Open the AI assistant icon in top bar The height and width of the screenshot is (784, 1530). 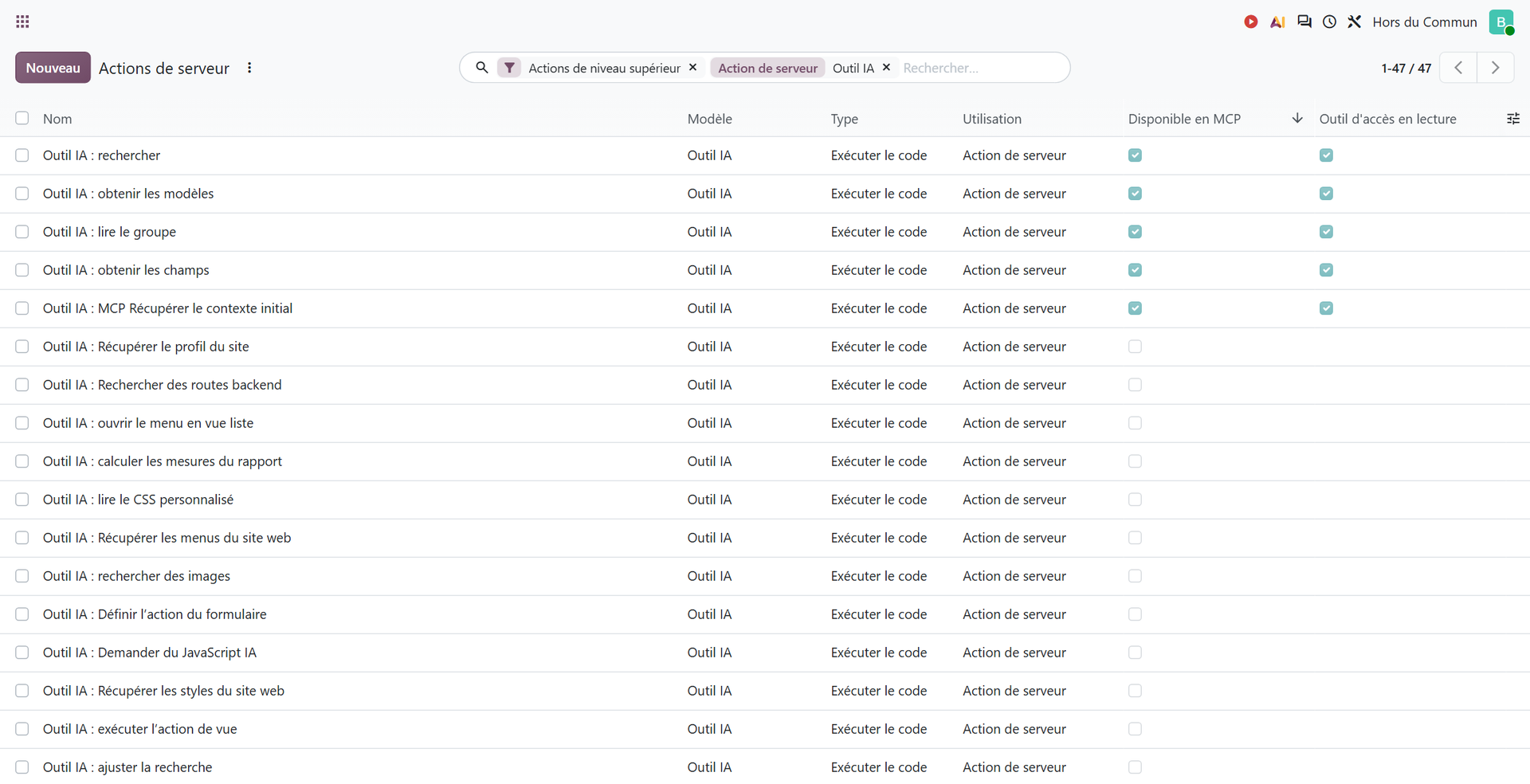[1277, 22]
